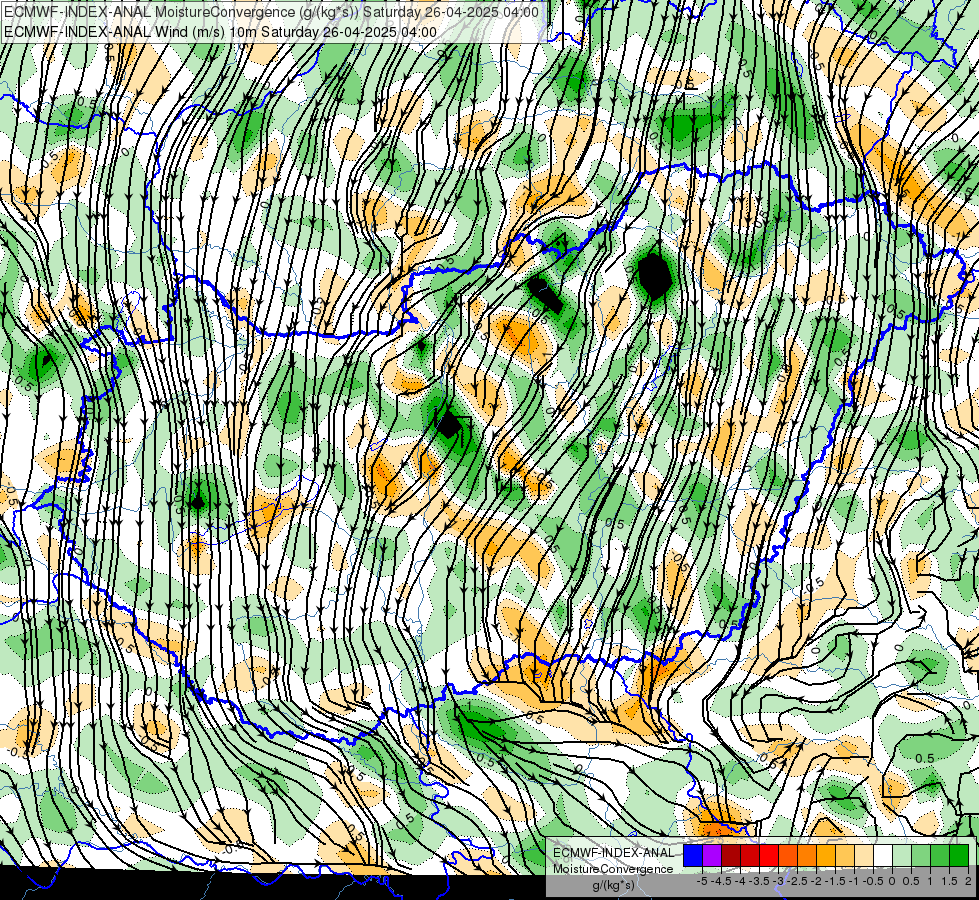Click the '-3.5' legend scale value

coord(759,881)
